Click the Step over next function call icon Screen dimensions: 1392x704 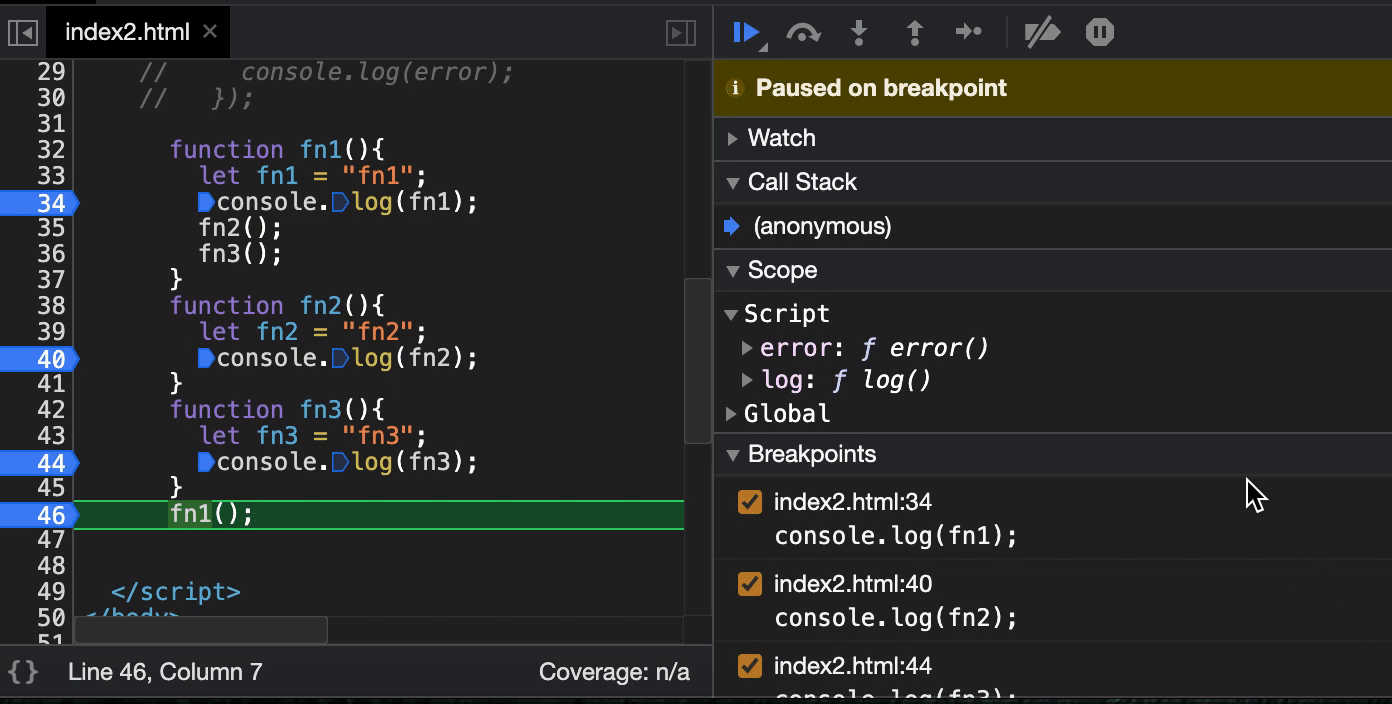tap(802, 32)
